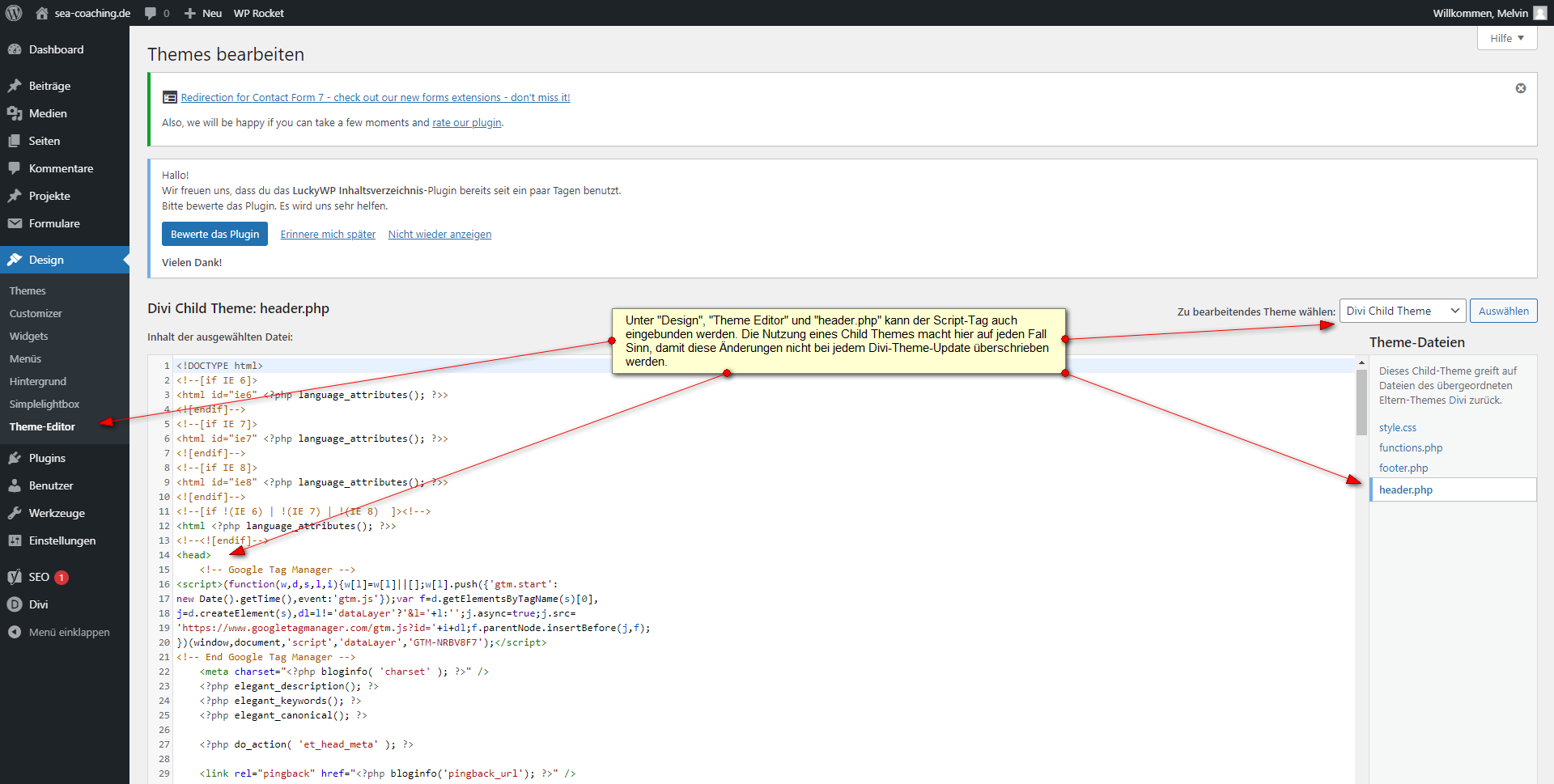Click line containing GTM-NRBV8F7
The image size is (1554, 784).
pyautogui.click(x=362, y=642)
